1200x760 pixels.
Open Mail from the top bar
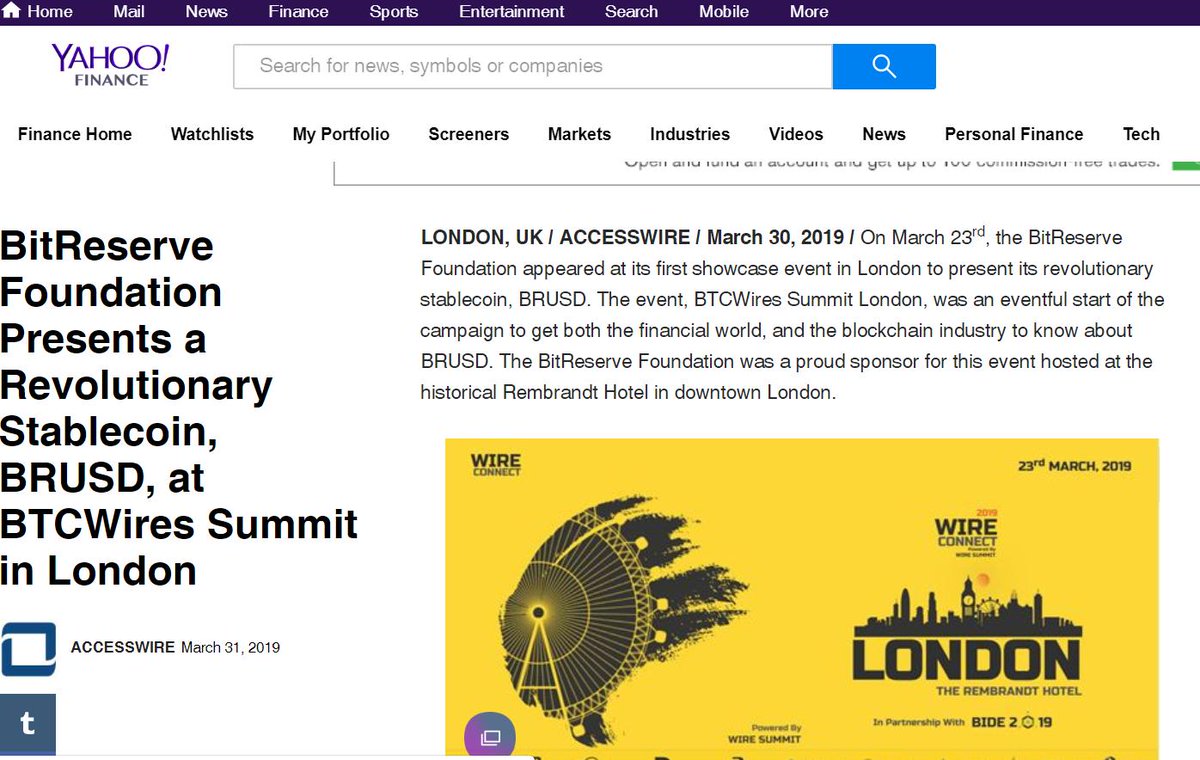tap(128, 12)
